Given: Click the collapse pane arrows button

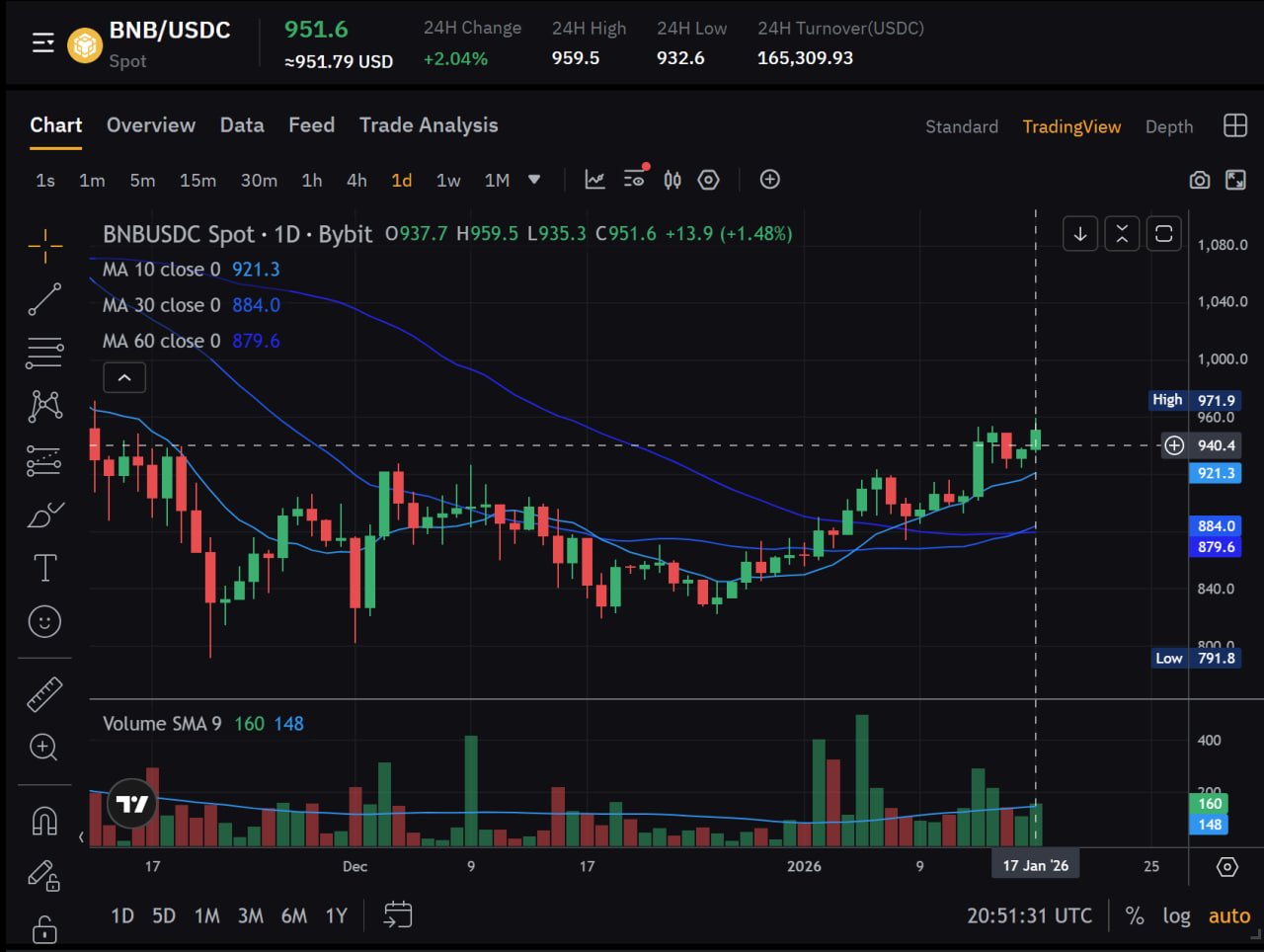Looking at the screenshot, I should [1122, 233].
